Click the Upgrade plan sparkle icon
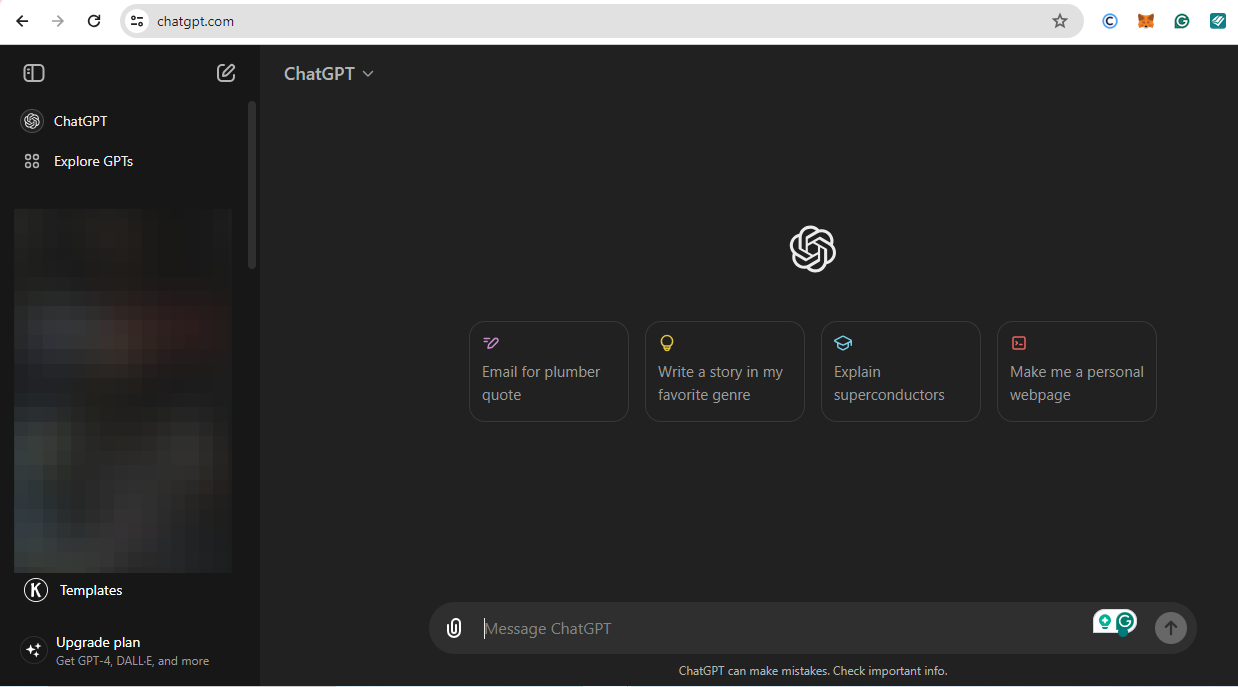This screenshot has height=687, width=1238. (34, 650)
